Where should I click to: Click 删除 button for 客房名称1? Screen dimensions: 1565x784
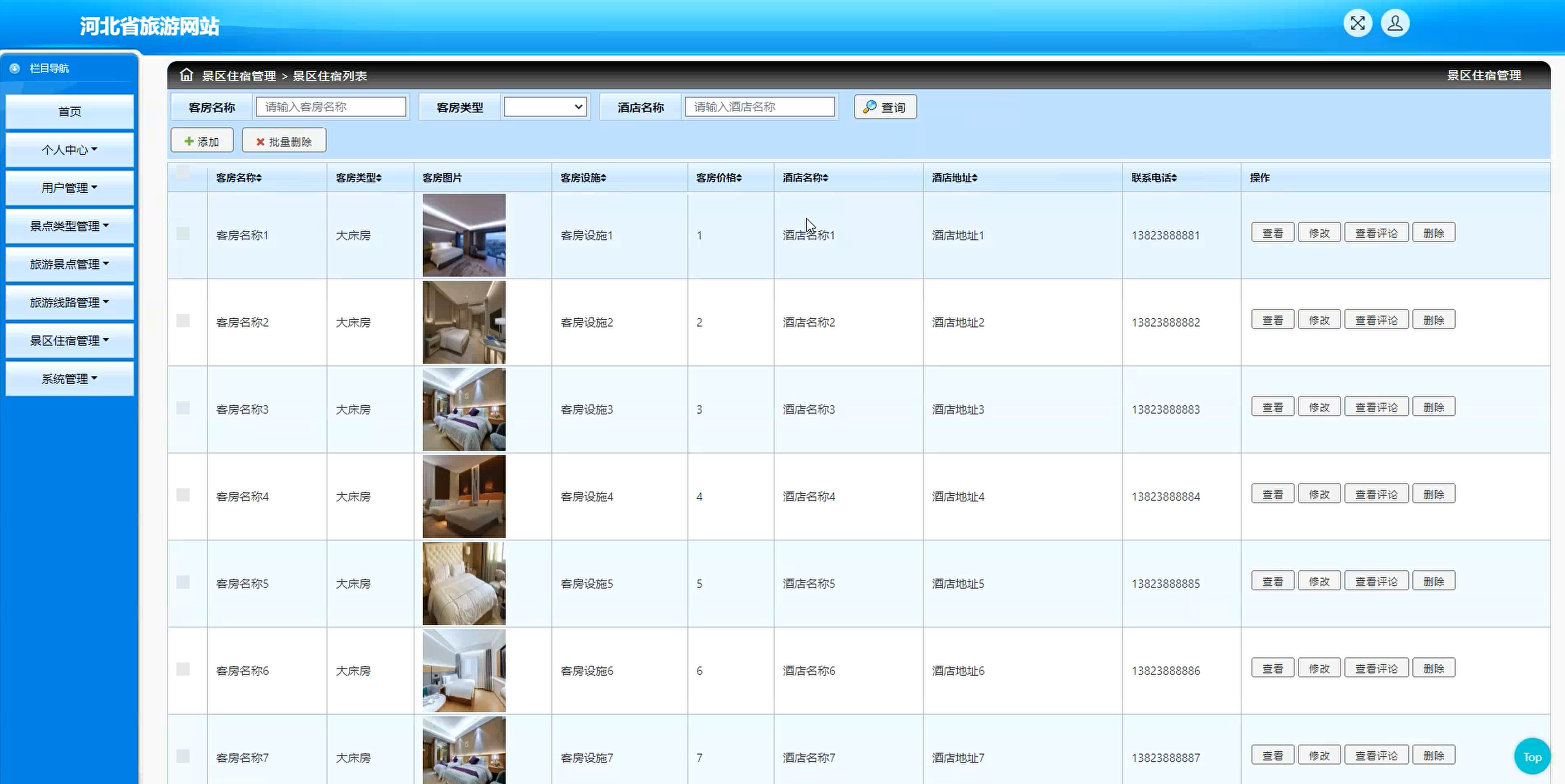(x=1434, y=233)
